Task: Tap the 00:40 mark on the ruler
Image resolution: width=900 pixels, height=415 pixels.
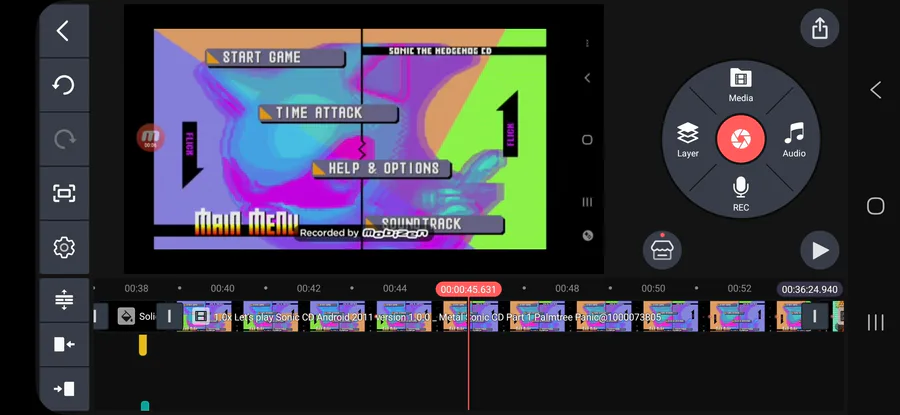Action: [x=222, y=289]
